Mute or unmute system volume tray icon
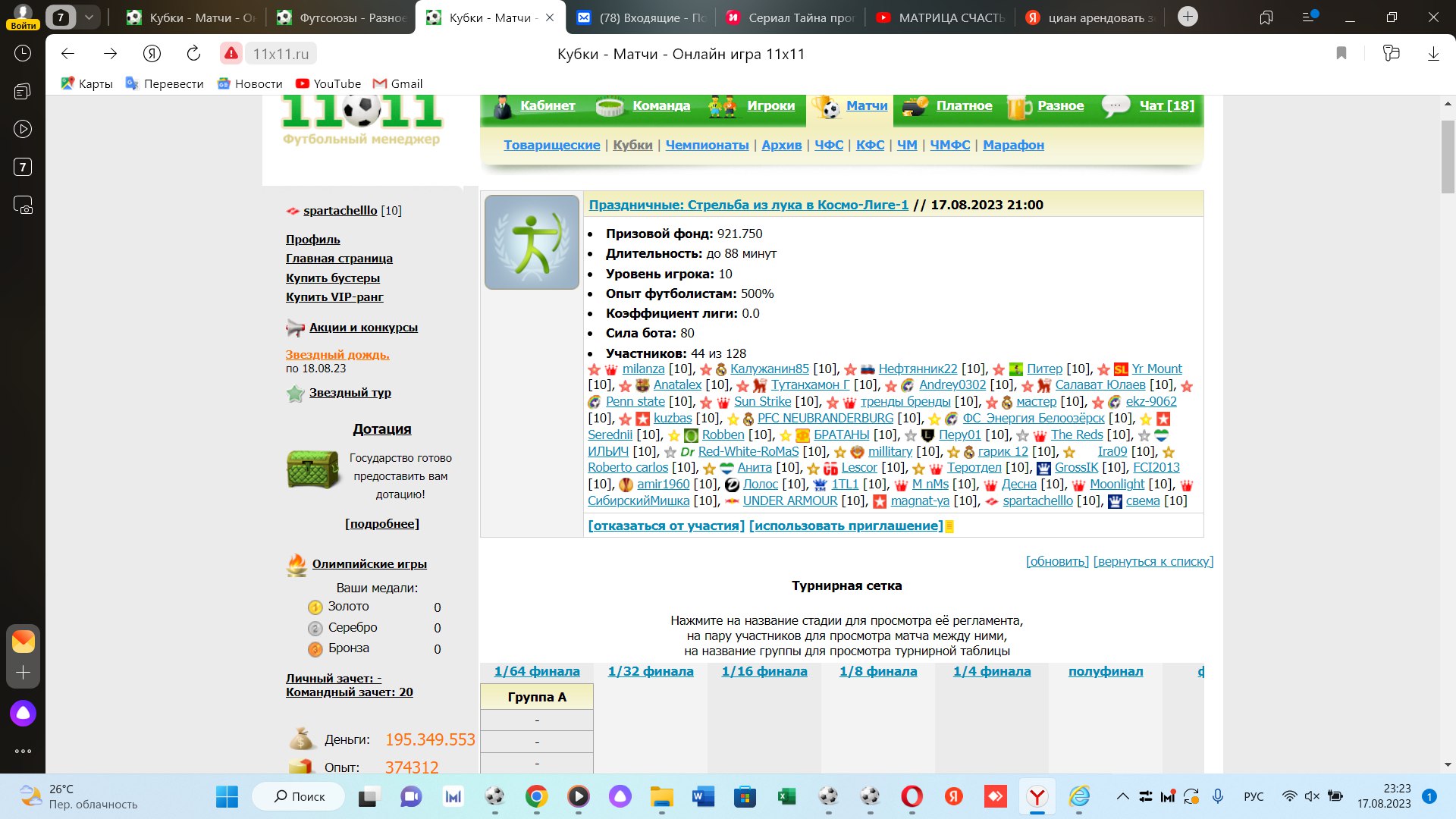Image resolution: width=1456 pixels, height=819 pixels. click(x=1312, y=796)
